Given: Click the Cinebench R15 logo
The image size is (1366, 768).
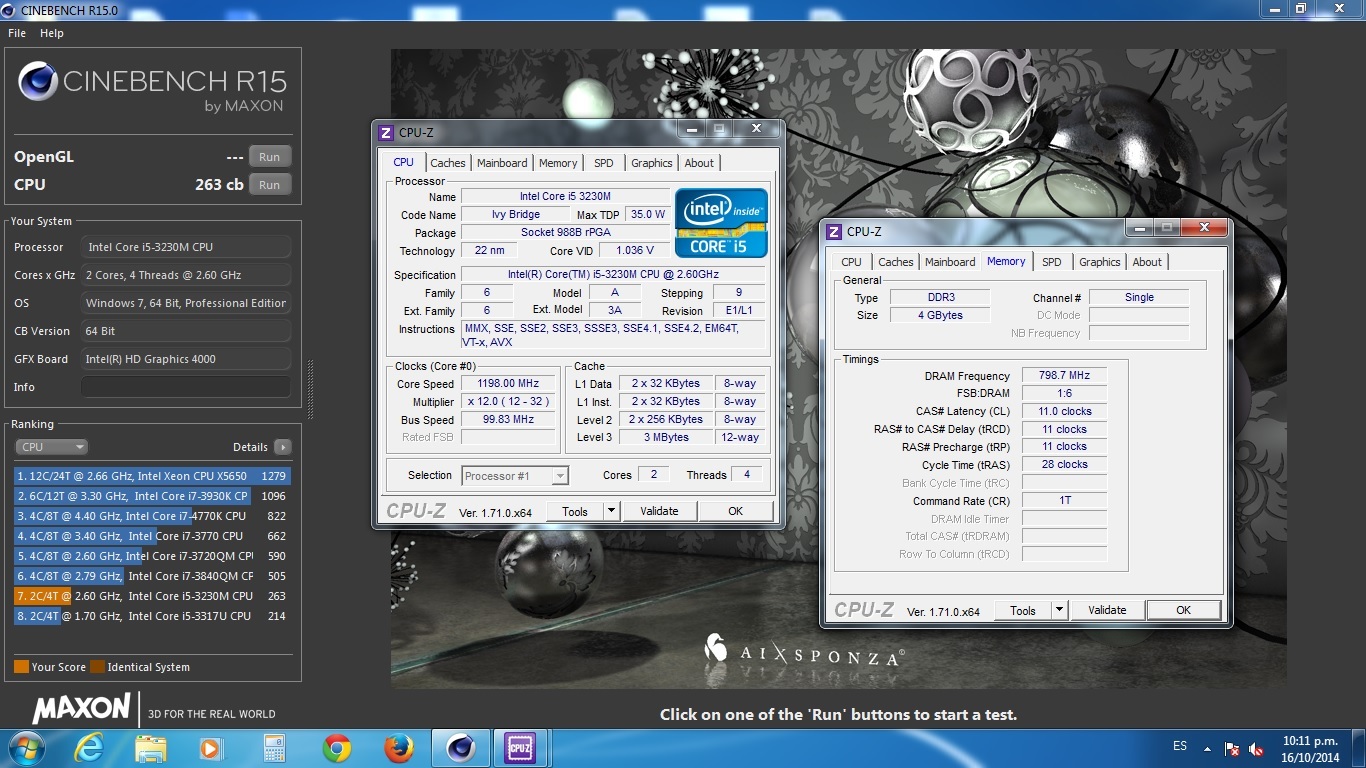Looking at the screenshot, I should pos(152,86).
